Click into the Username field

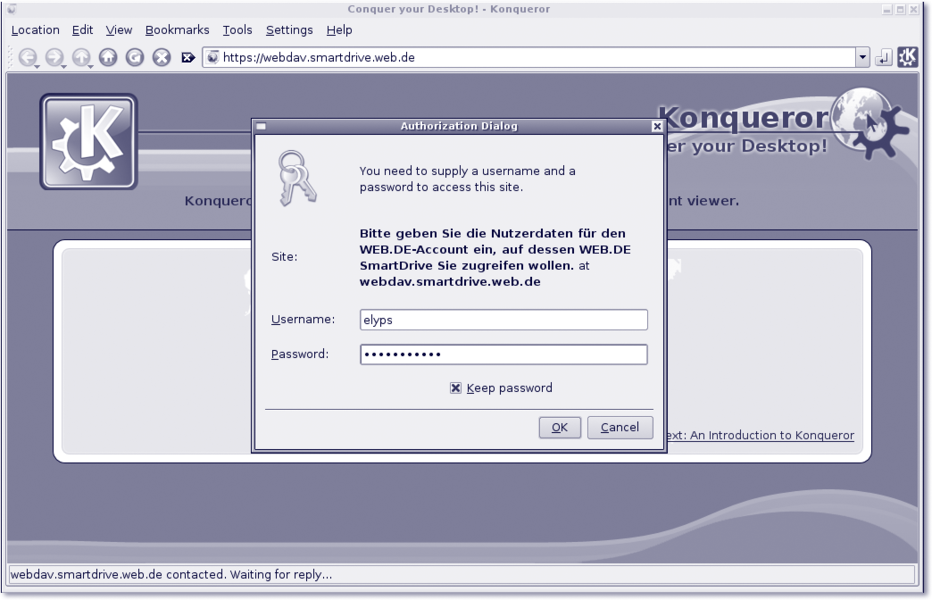tap(503, 320)
